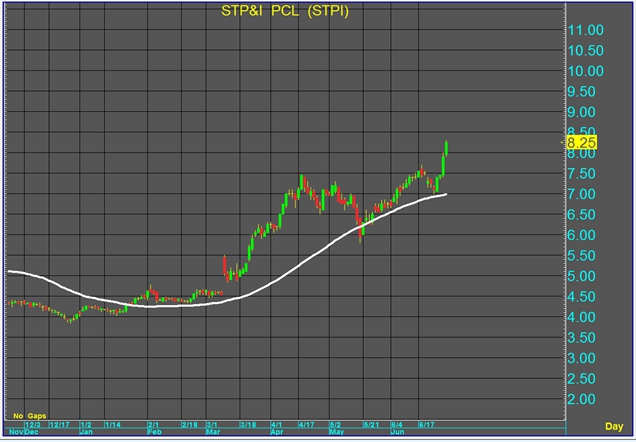This screenshot has width=636, height=442.
Task: Click the 3.00 price axis label
Action: (x=581, y=358)
